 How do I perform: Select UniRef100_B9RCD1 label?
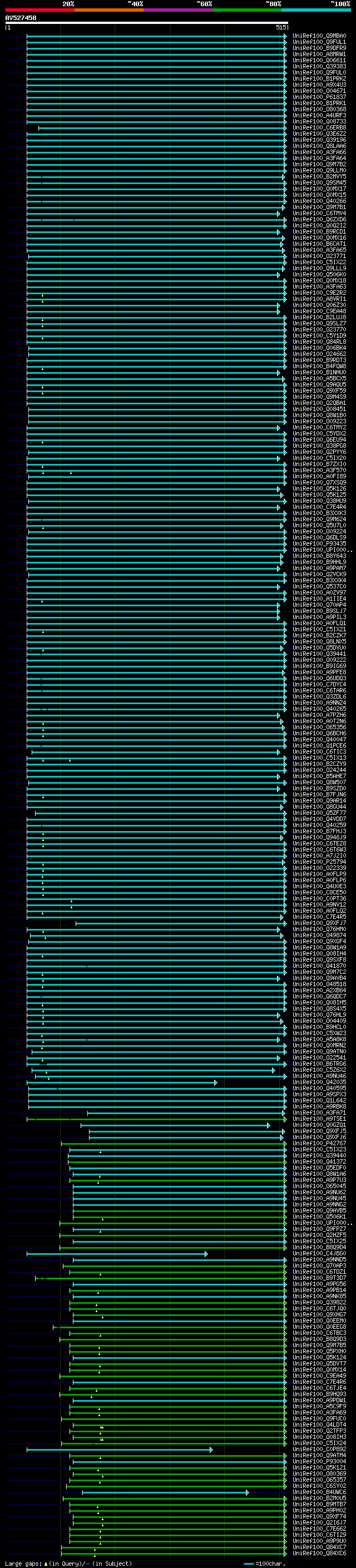point(319,232)
